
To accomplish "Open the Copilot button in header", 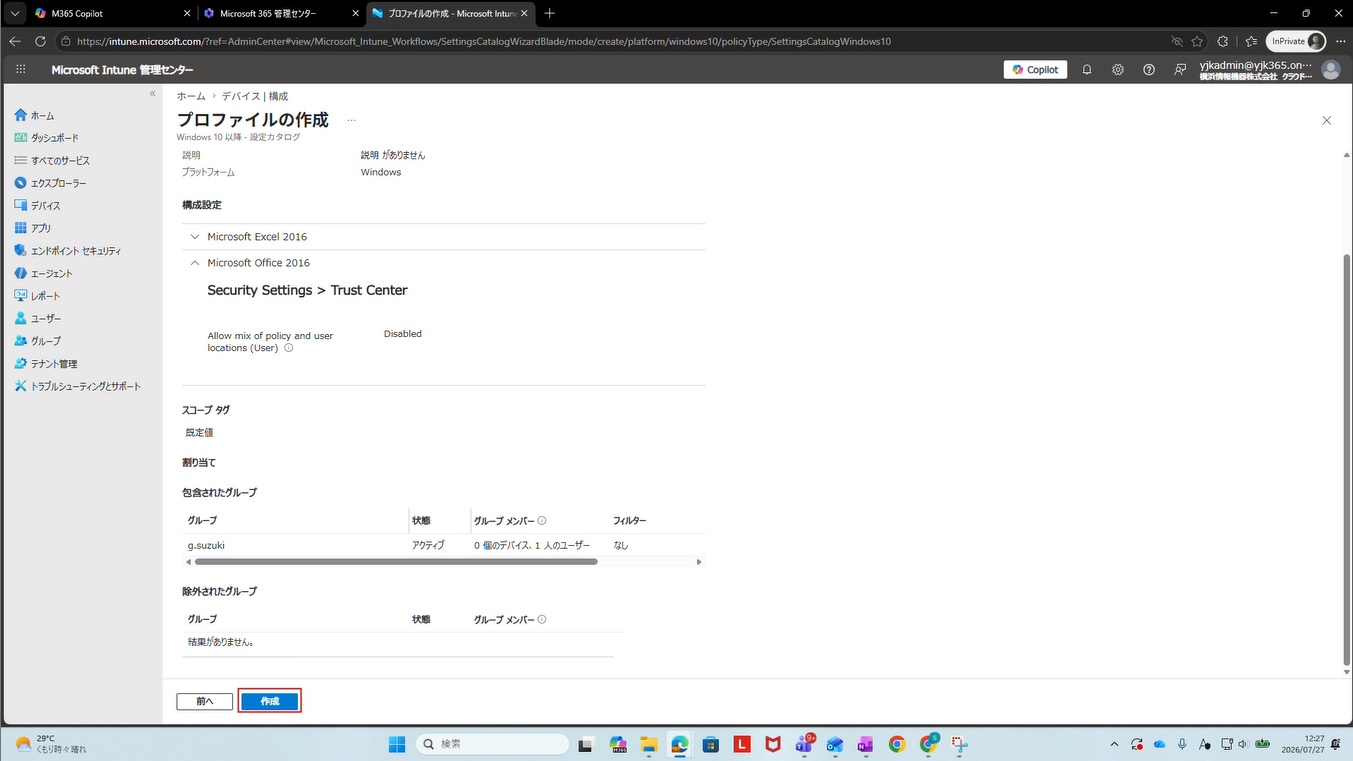I will [1035, 70].
